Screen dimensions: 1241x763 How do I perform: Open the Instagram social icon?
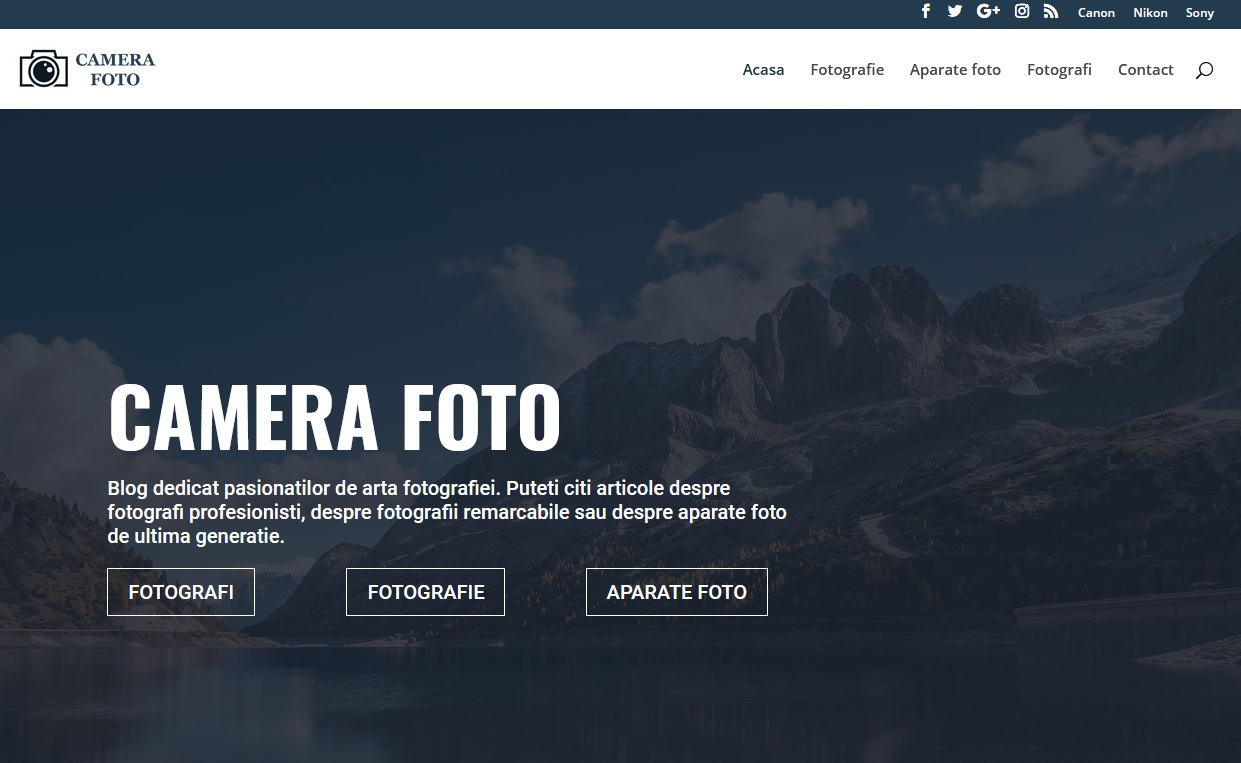coord(1022,12)
